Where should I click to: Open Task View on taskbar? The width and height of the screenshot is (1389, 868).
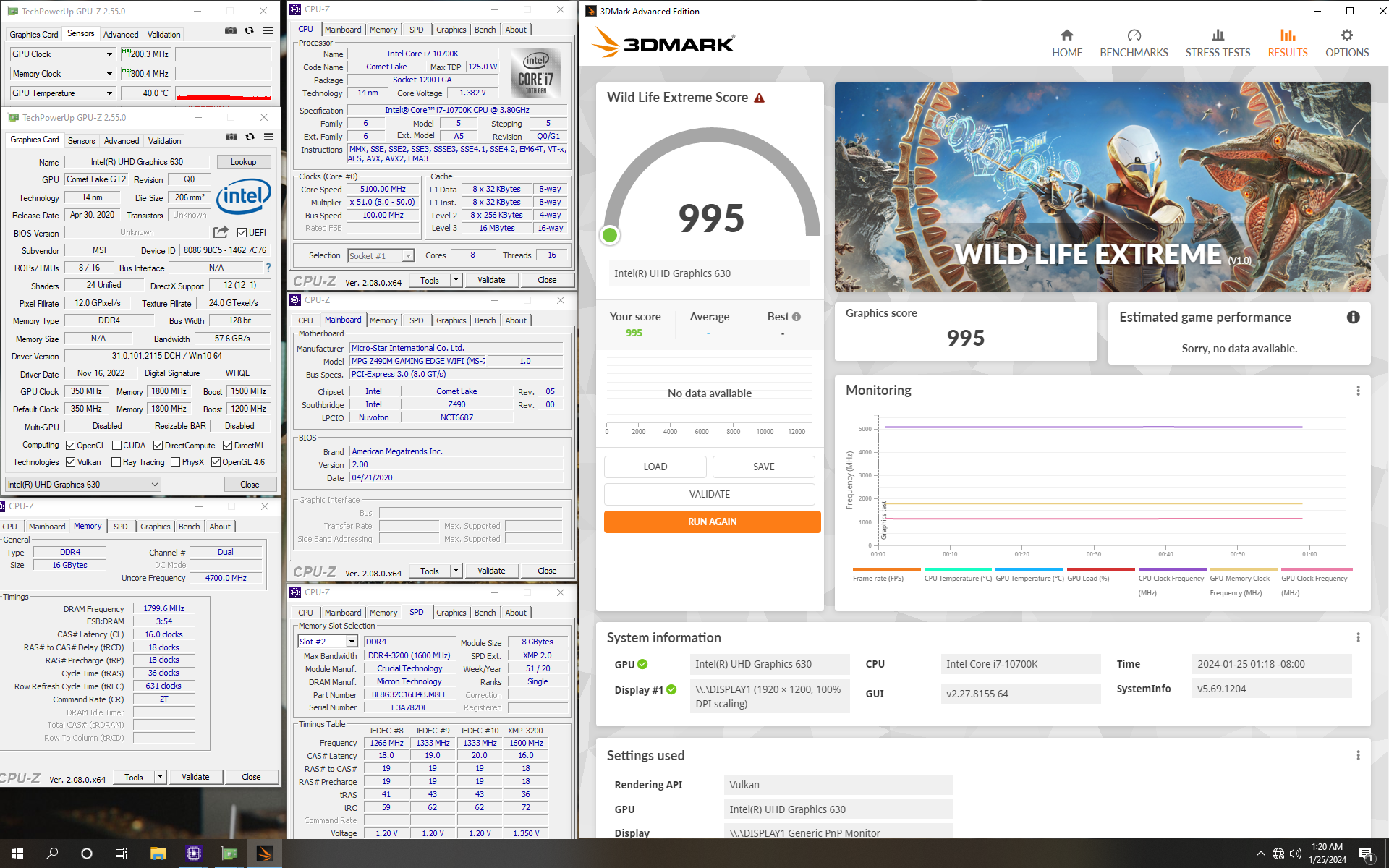121,854
